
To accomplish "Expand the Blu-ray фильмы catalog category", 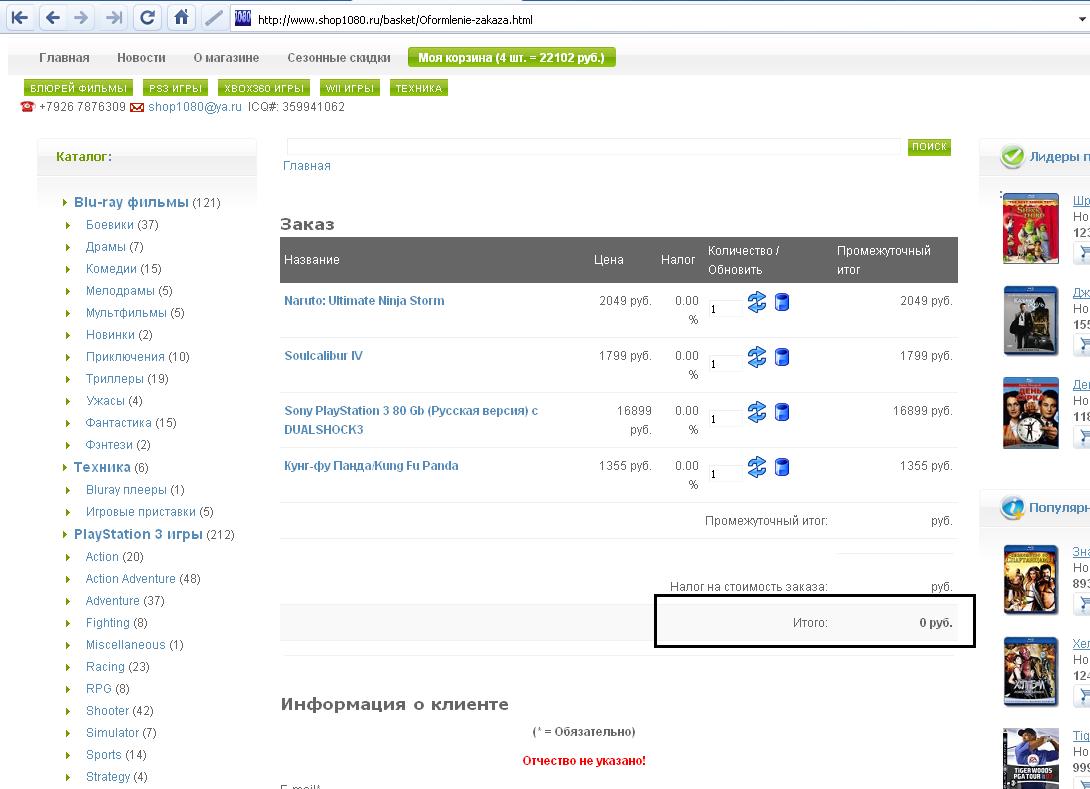I will coord(131,202).
